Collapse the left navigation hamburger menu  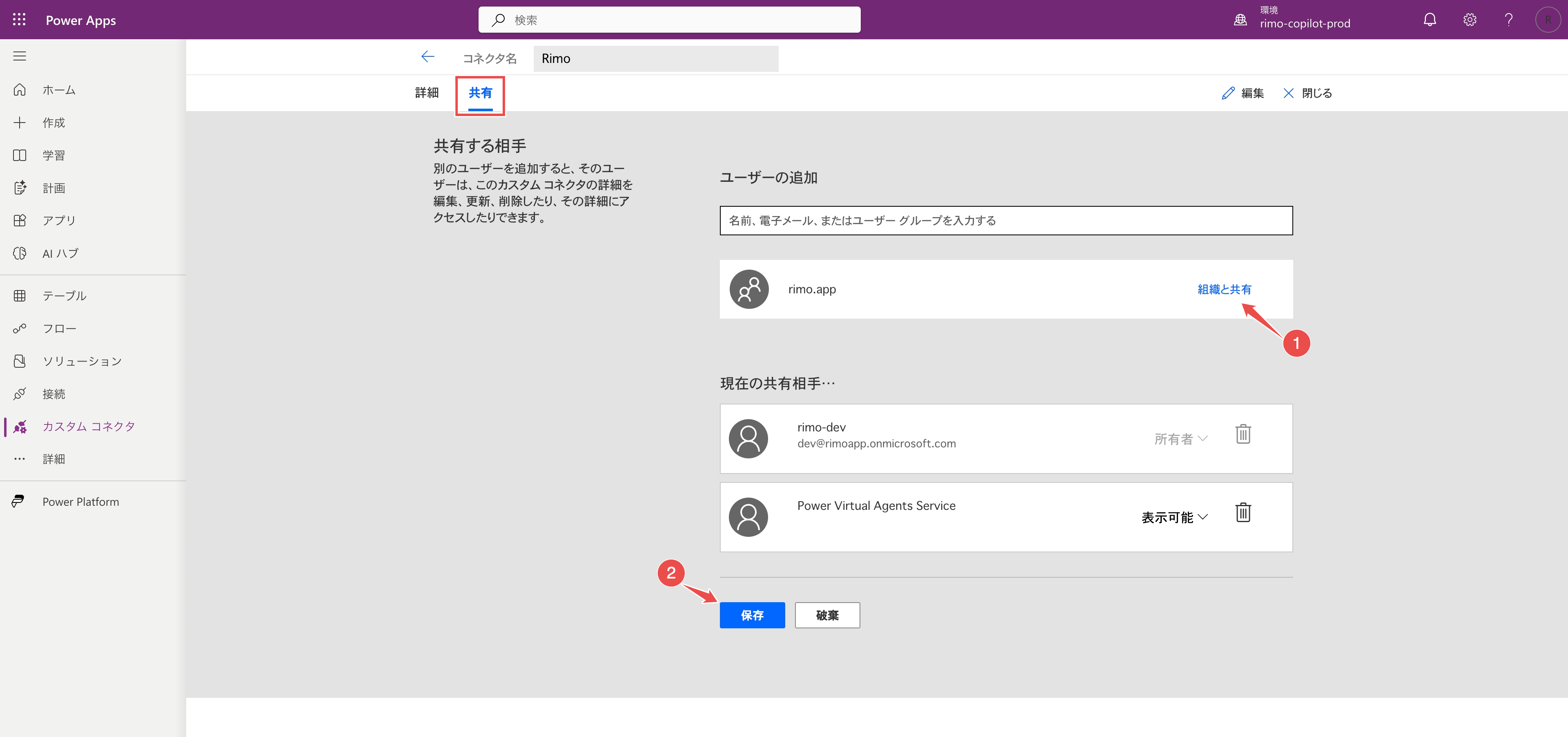point(20,56)
